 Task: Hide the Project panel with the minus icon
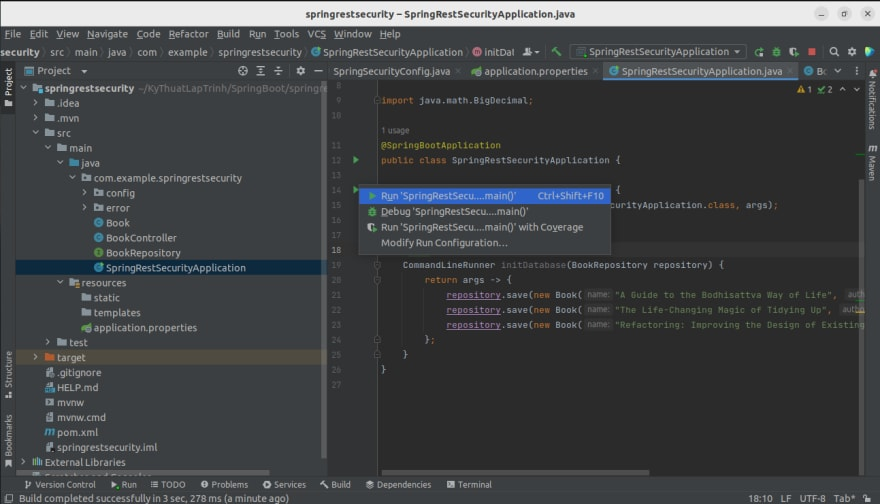318,71
